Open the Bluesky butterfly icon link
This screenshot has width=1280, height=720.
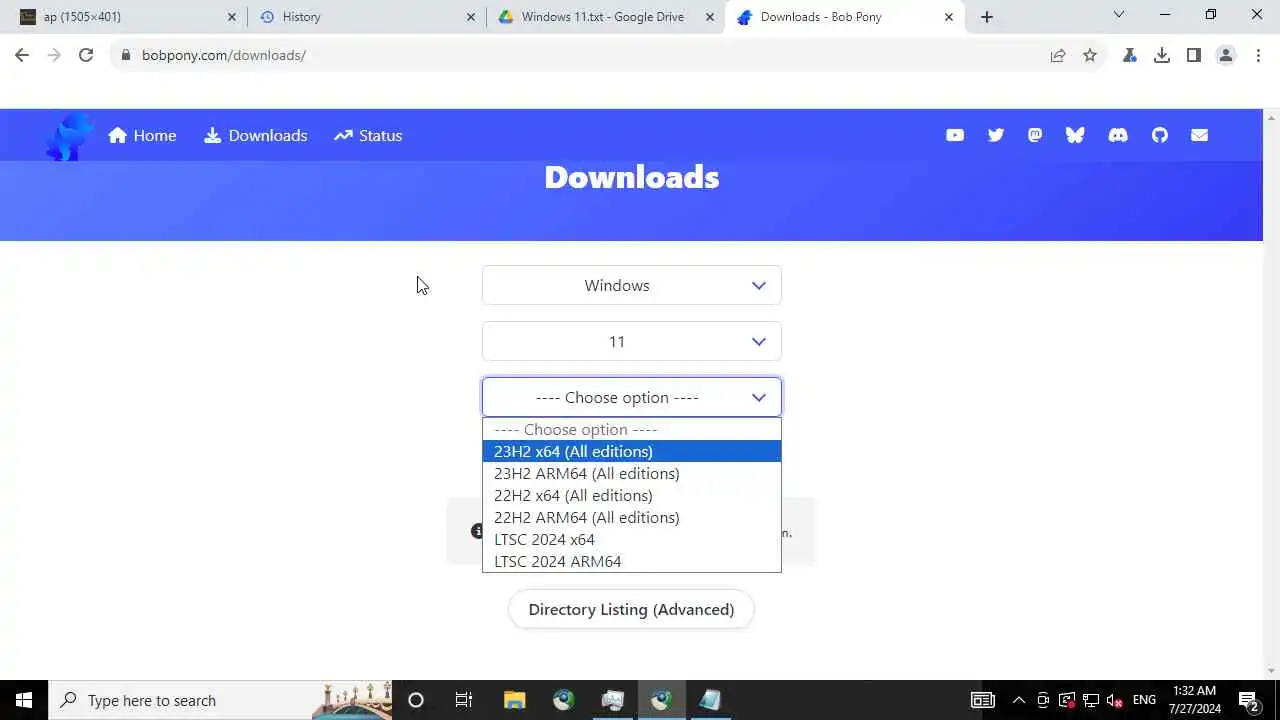point(1075,135)
